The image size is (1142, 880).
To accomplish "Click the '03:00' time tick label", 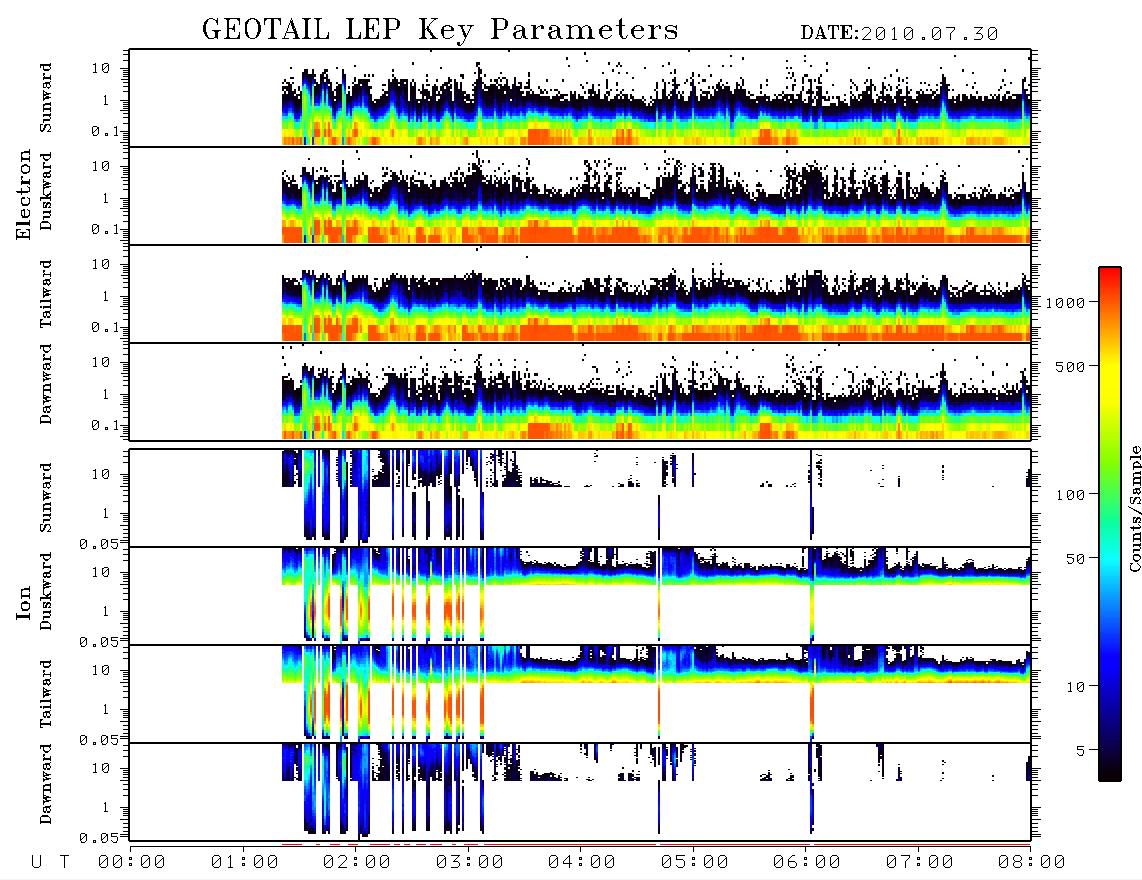I will coord(470,862).
